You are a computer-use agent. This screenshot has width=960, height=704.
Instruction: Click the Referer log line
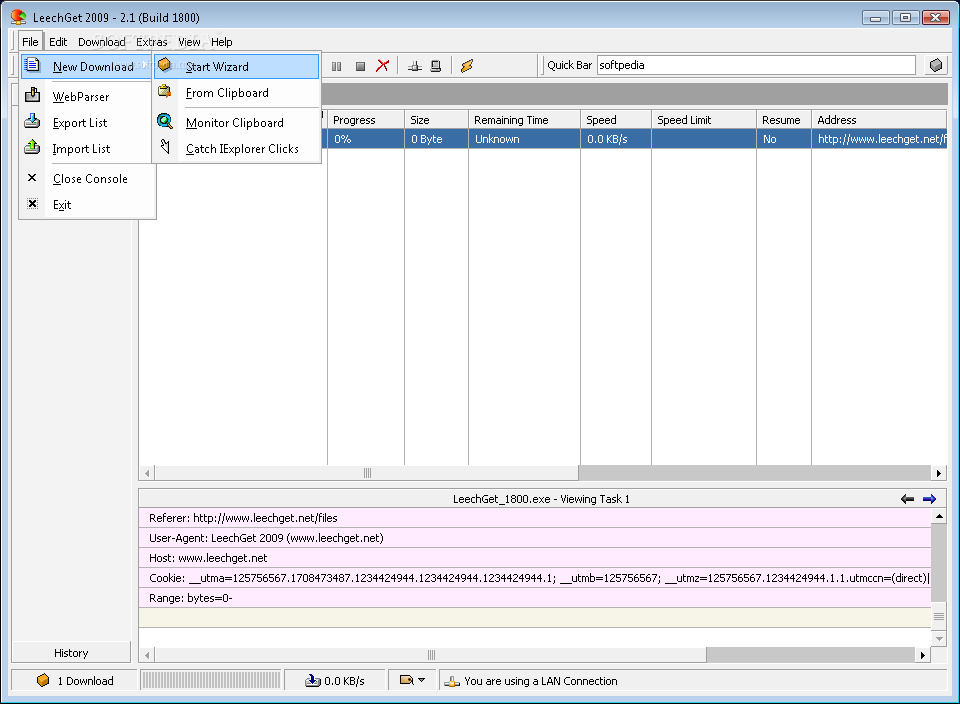tap(534, 518)
